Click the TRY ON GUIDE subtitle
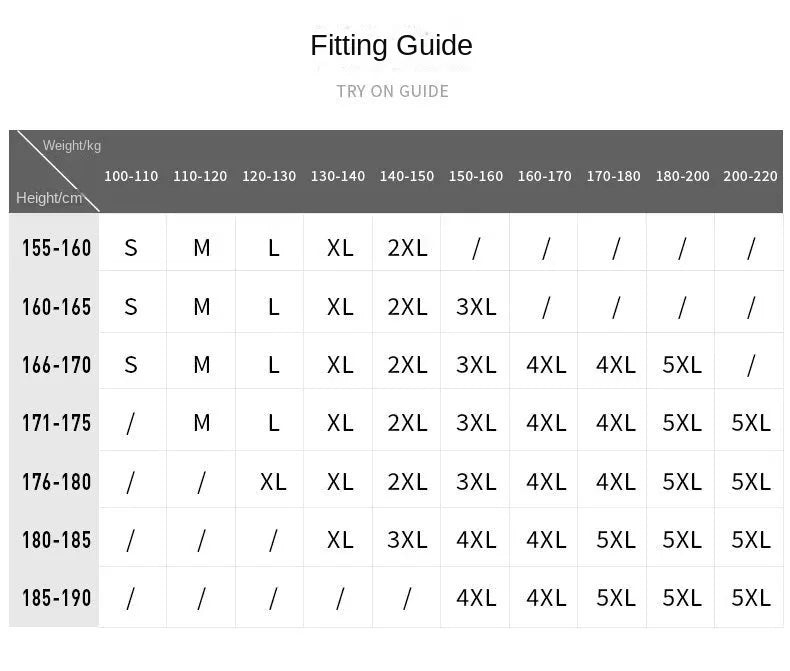790x671 pixels. 392,91
